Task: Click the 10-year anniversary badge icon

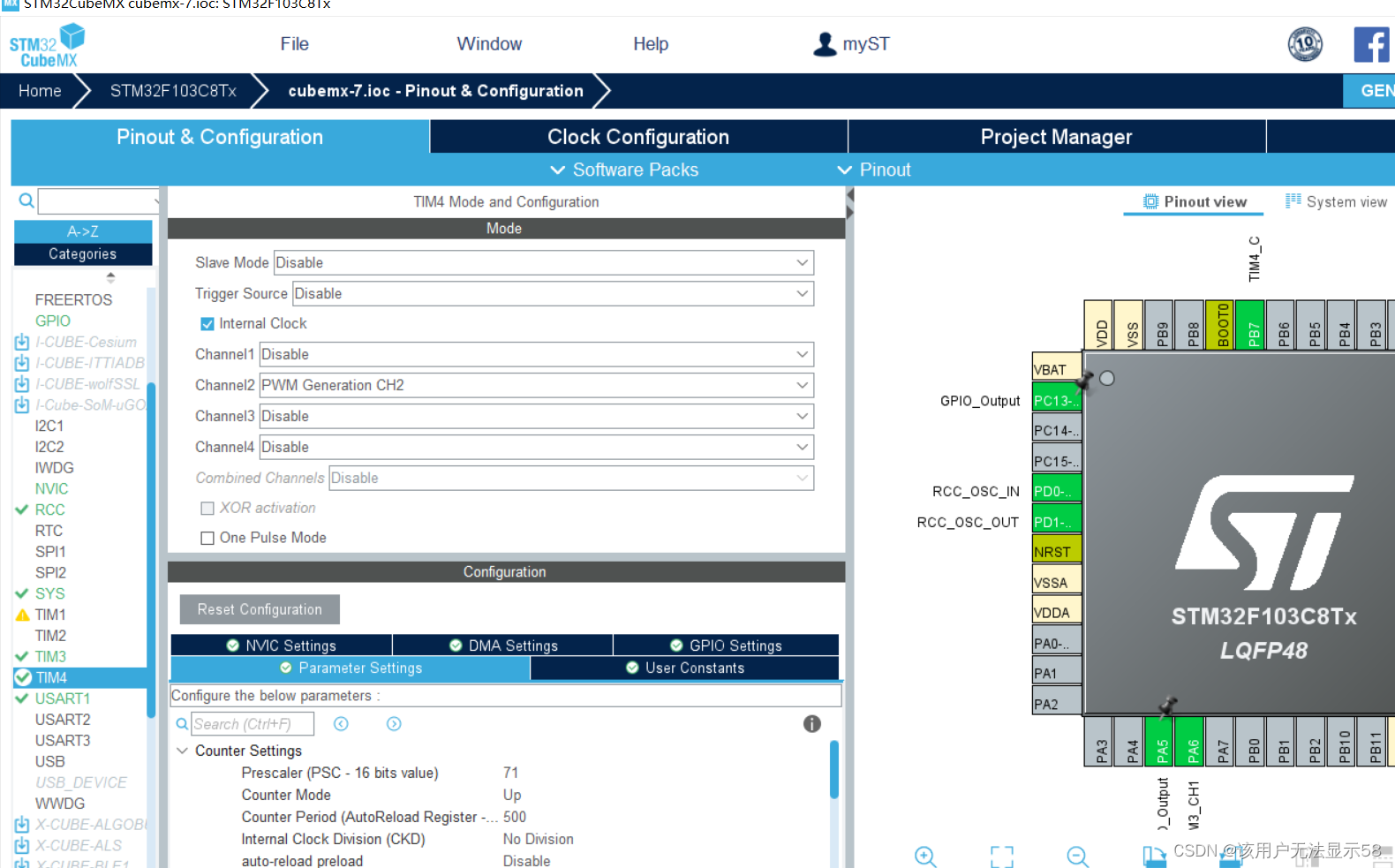Action: coord(1305,44)
